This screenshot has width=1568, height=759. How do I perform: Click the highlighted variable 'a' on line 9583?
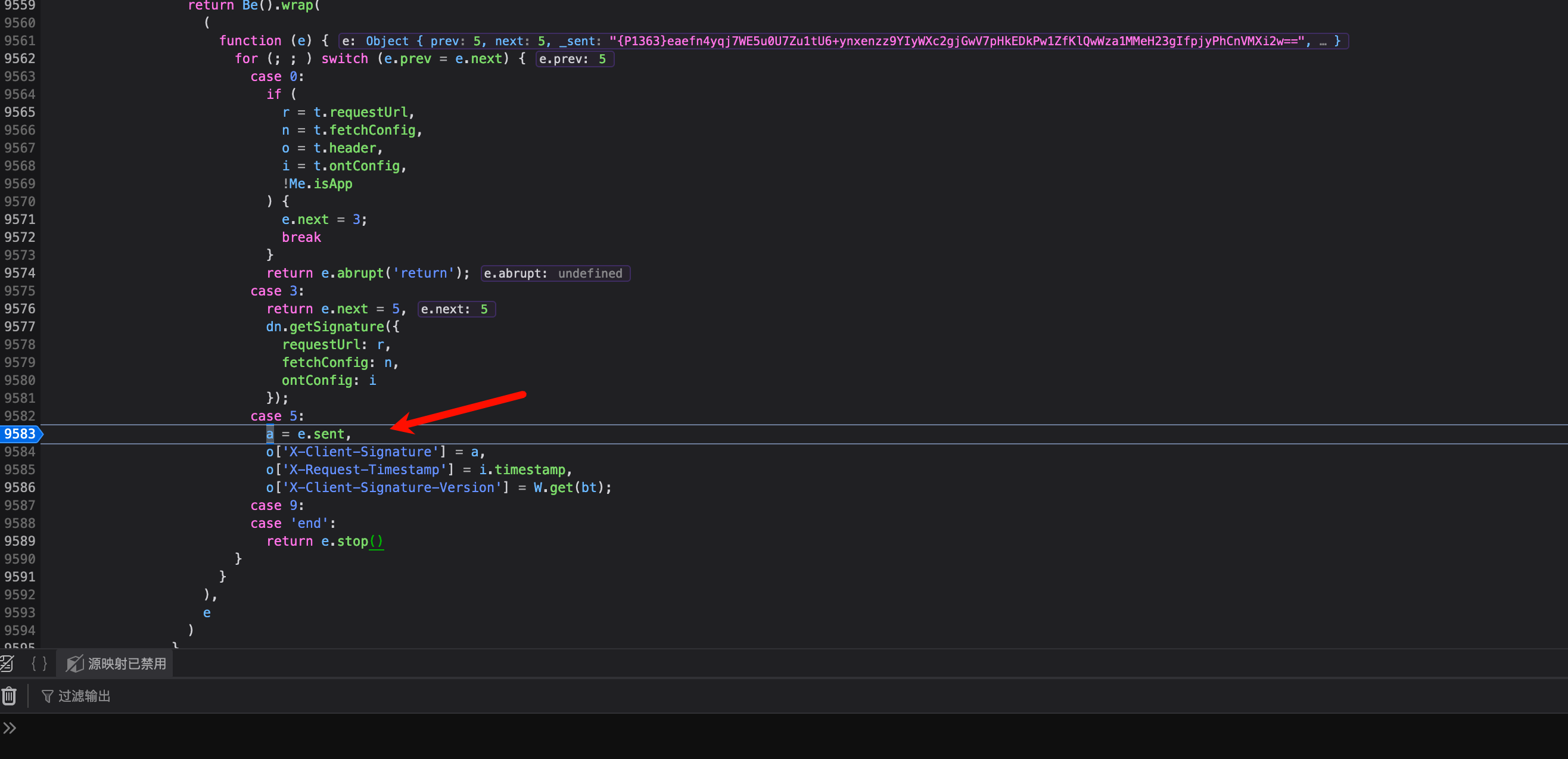(270, 434)
